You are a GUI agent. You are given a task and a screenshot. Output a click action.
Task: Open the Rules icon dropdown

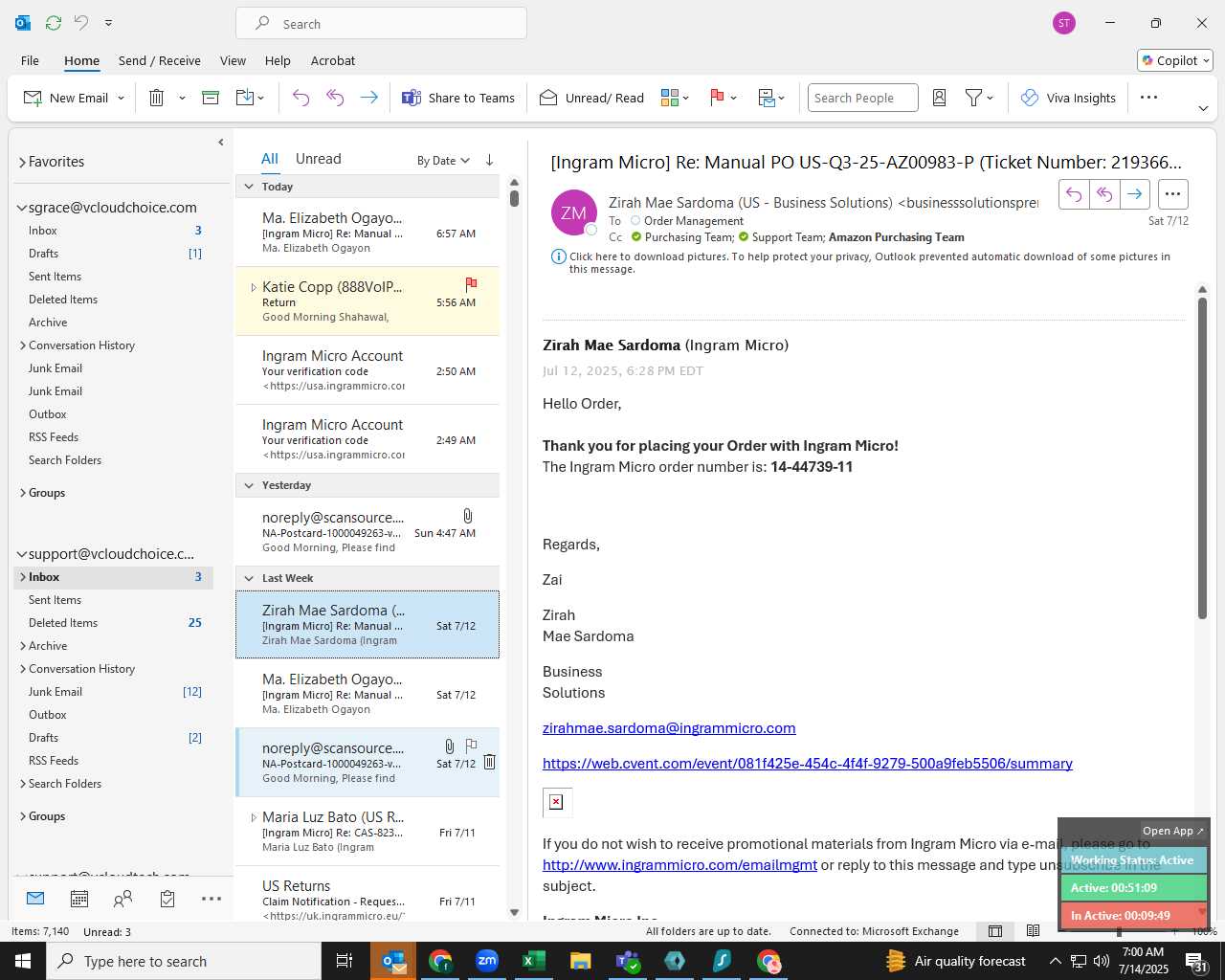click(771, 98)
